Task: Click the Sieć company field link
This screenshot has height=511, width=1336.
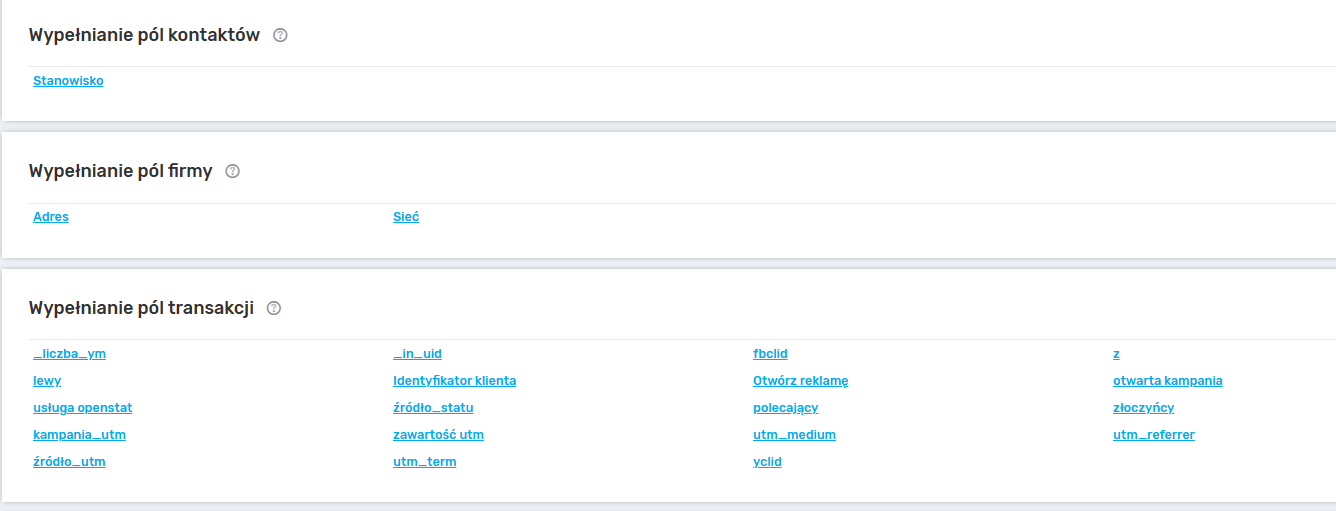Action: point(406,217)
